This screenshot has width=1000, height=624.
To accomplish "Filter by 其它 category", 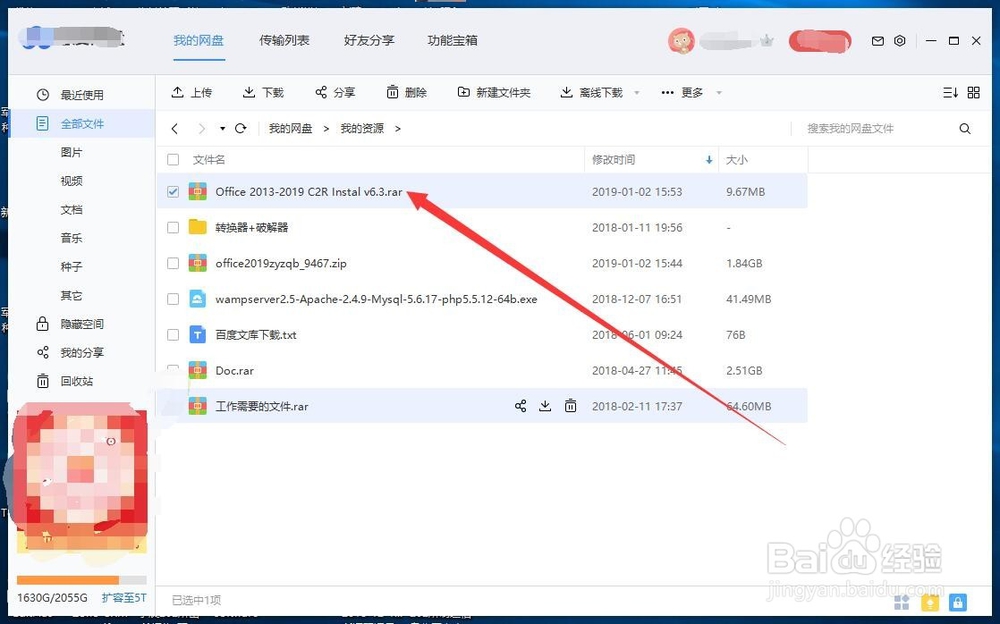I will pyautogui.click(x=71, y=295).
